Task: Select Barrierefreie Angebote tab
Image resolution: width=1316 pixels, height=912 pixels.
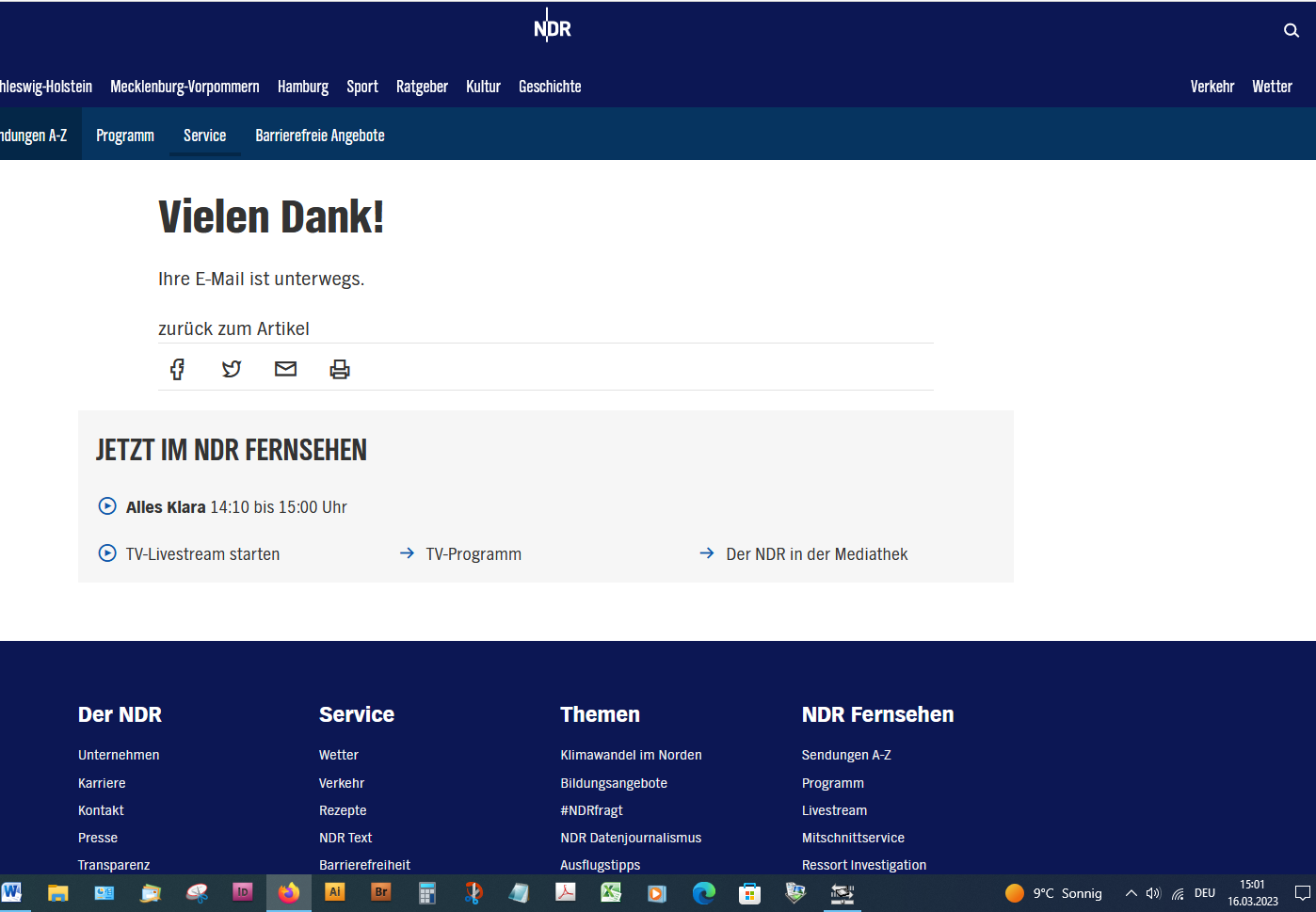Action: click(320, 136)
